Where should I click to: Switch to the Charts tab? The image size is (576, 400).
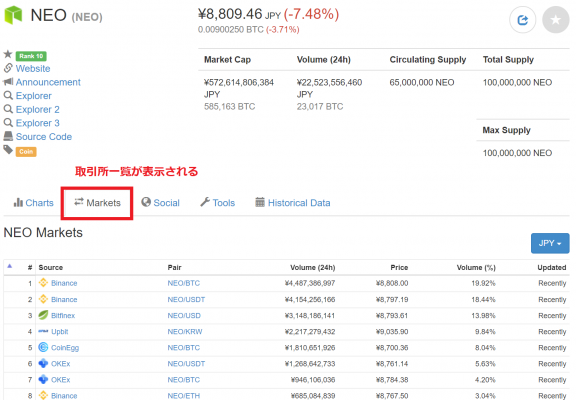pos(33,203)
